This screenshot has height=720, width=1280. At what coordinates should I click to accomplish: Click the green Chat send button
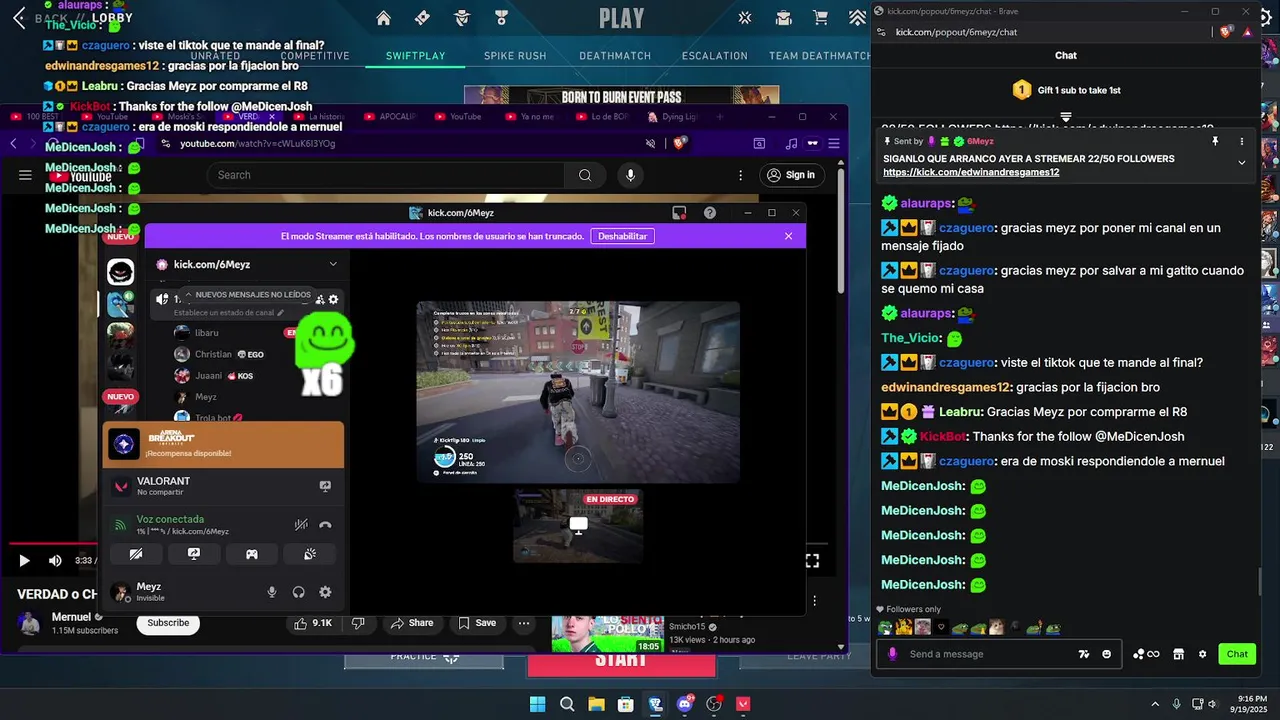click(1237, 654)
